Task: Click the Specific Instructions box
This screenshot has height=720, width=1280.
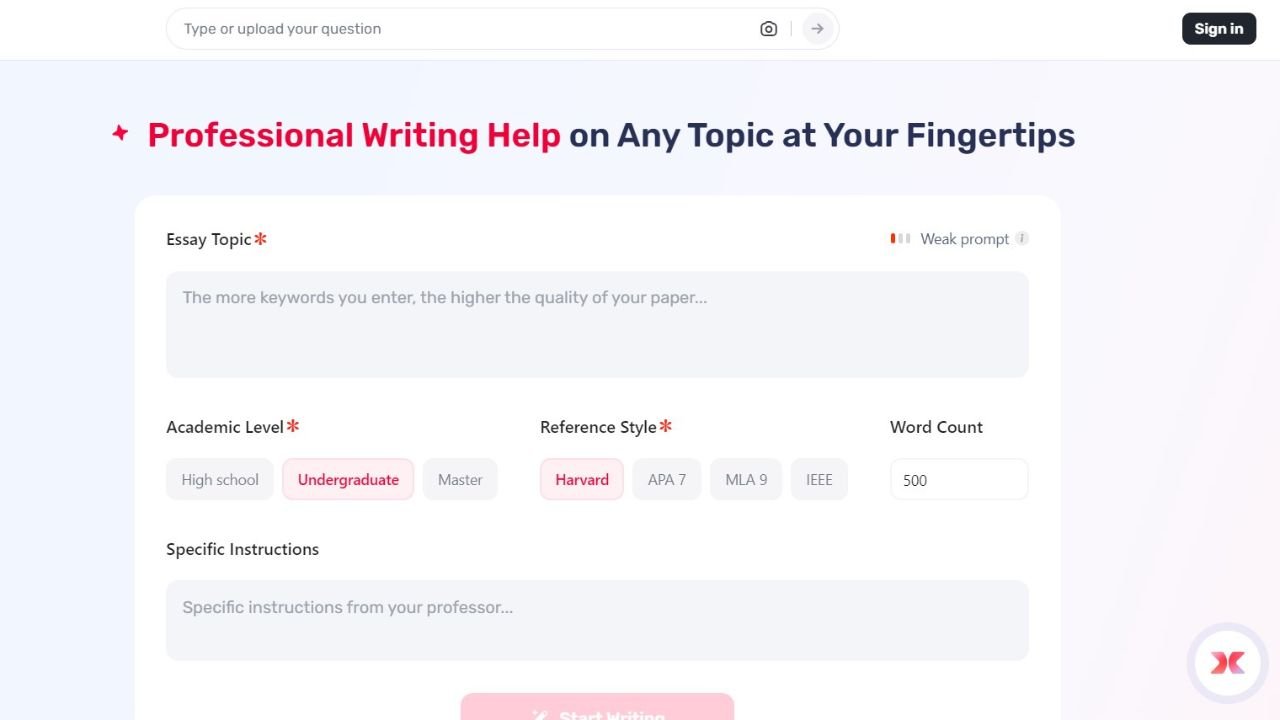Action: pyautogui.click(x=597, y=619)
